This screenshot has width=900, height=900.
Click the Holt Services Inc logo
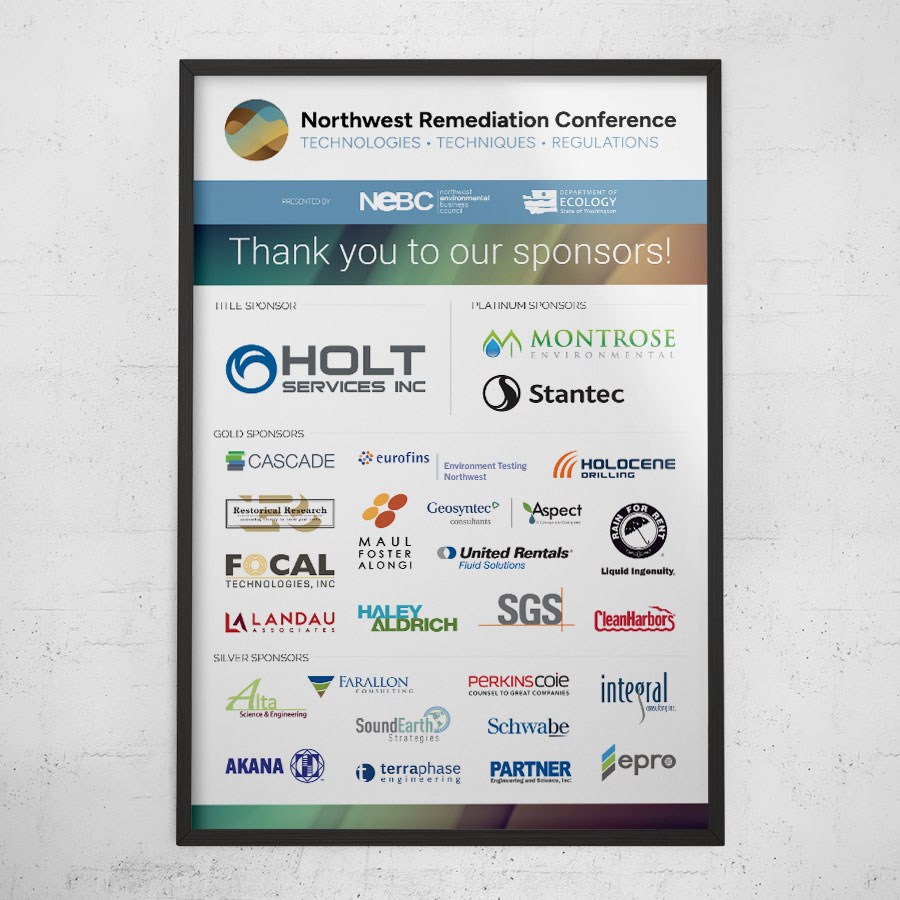click(x=325, y=368)
